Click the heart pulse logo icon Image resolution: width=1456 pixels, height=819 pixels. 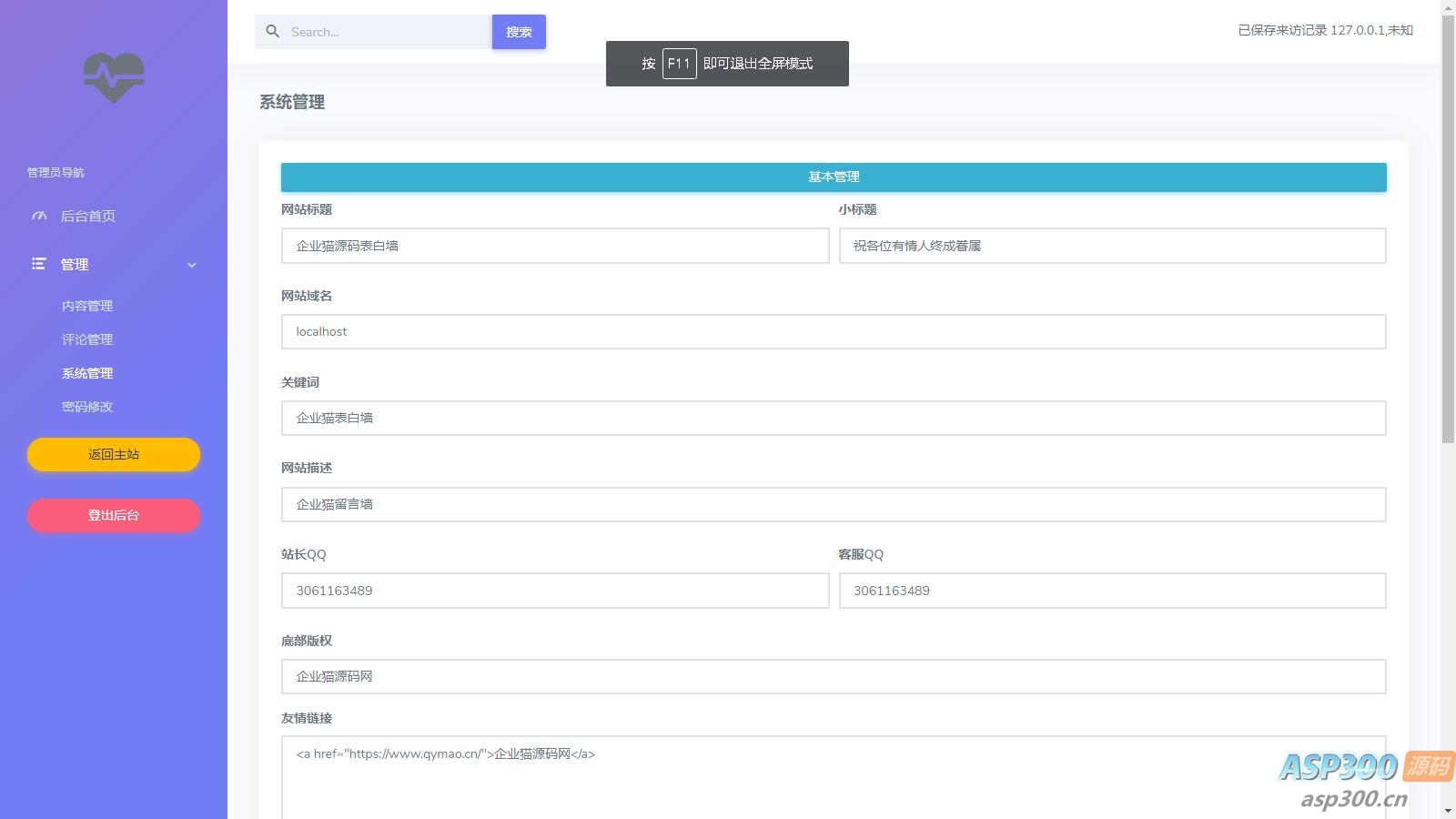(114, 77)
